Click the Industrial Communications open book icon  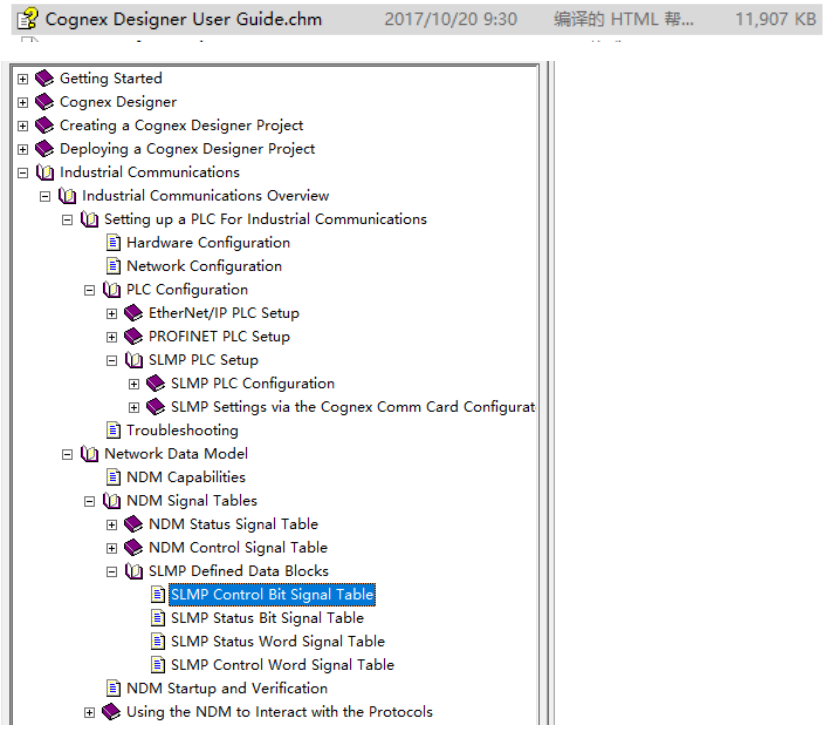[45, 172]
